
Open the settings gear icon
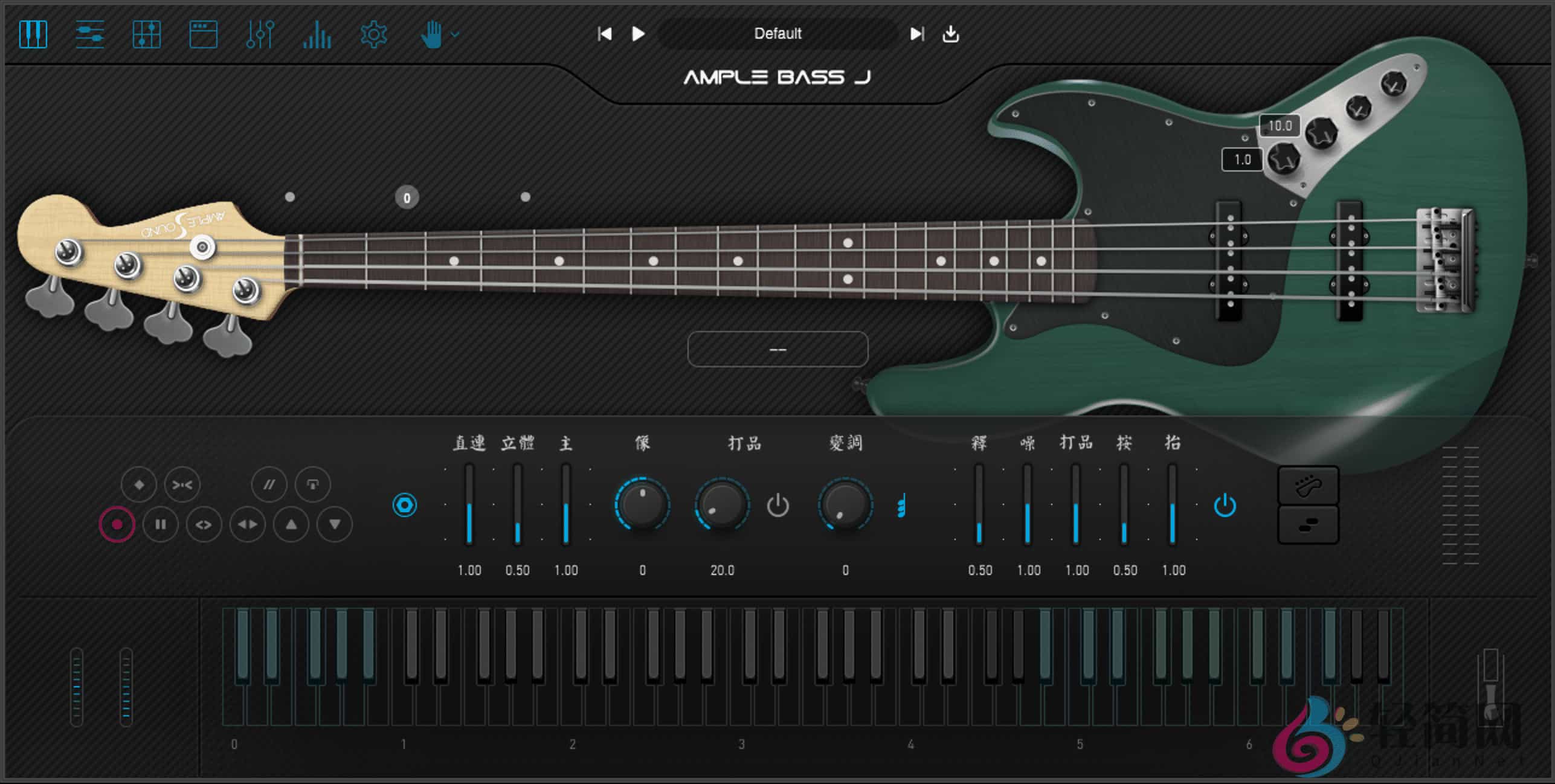(x=373, y=34)
